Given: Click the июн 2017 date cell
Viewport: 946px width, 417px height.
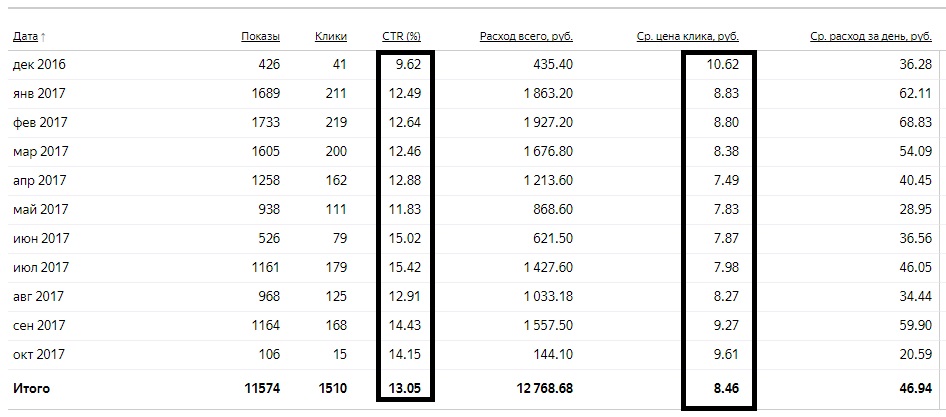Looking at the screenshot, I should tap(41, 238).
